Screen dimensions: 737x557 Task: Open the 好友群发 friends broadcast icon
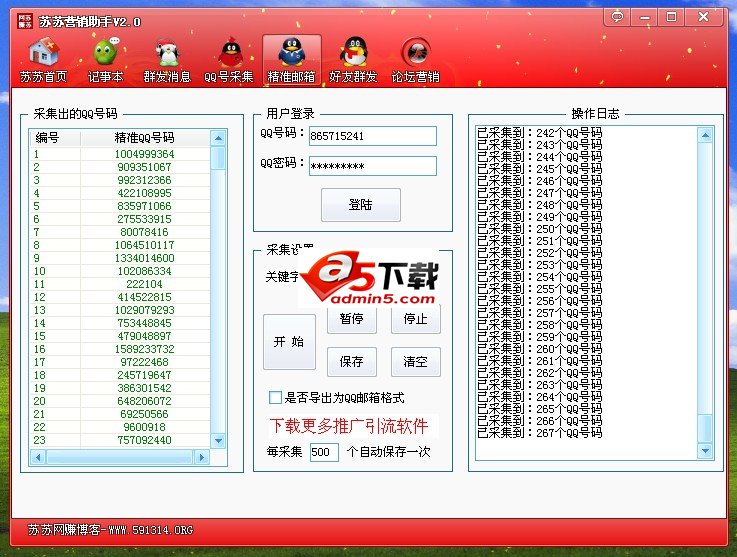tap(353, 61)
